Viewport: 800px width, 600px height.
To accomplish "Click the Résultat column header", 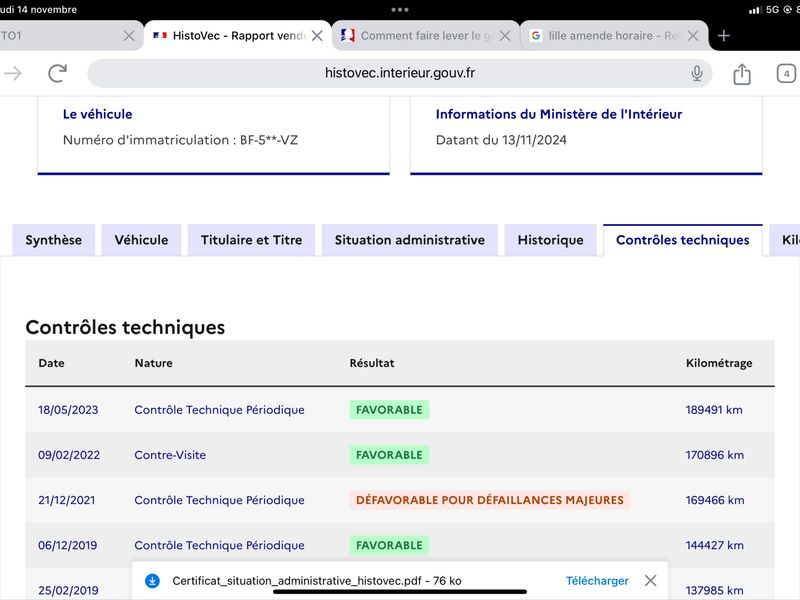I will [x=372, y=363].
